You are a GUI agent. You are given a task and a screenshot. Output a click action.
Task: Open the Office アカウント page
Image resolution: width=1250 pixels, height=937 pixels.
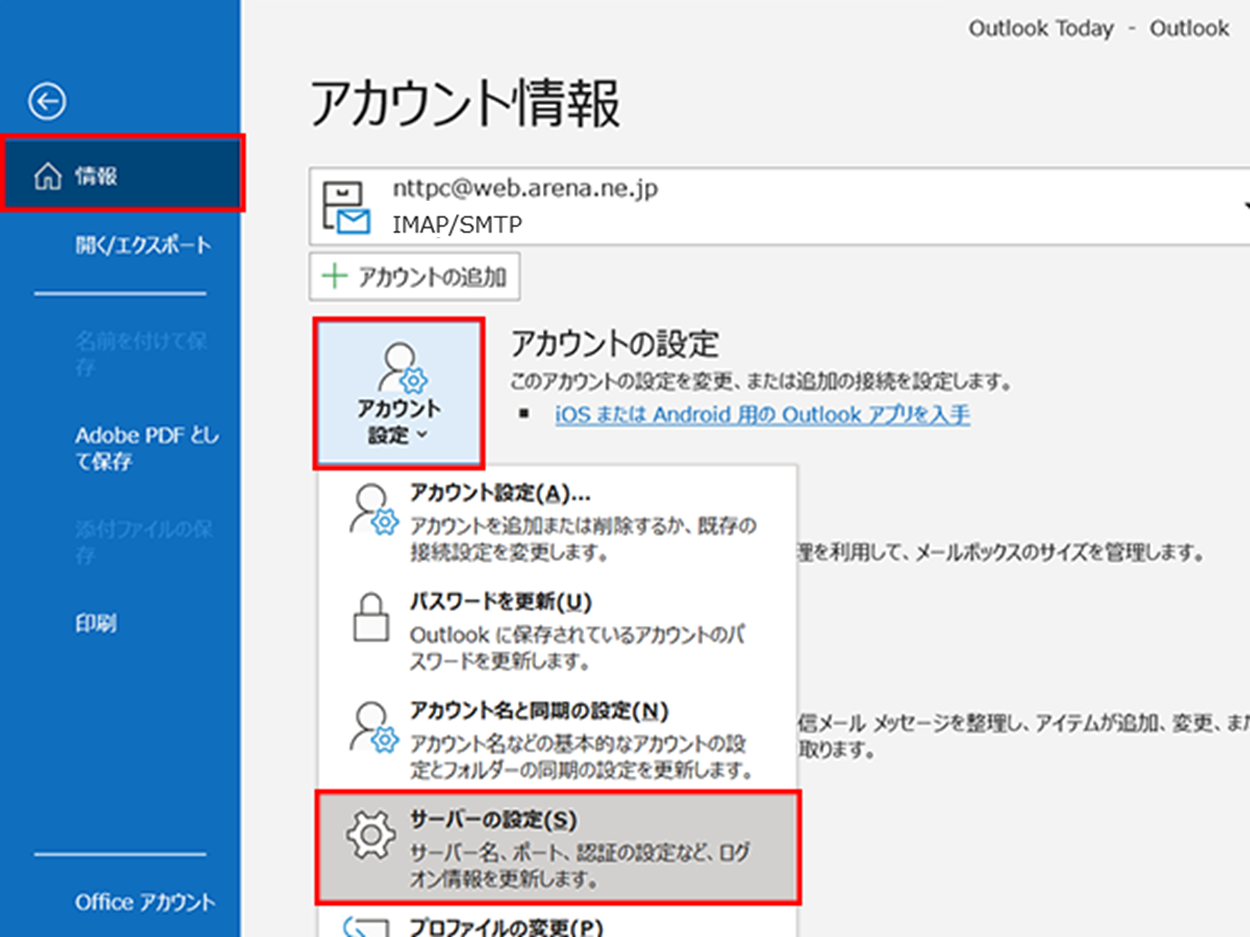145,902
